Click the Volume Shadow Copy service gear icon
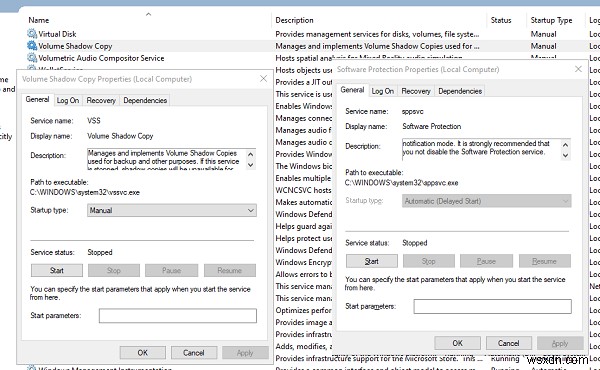600x370 pixels. coord(32,46)
